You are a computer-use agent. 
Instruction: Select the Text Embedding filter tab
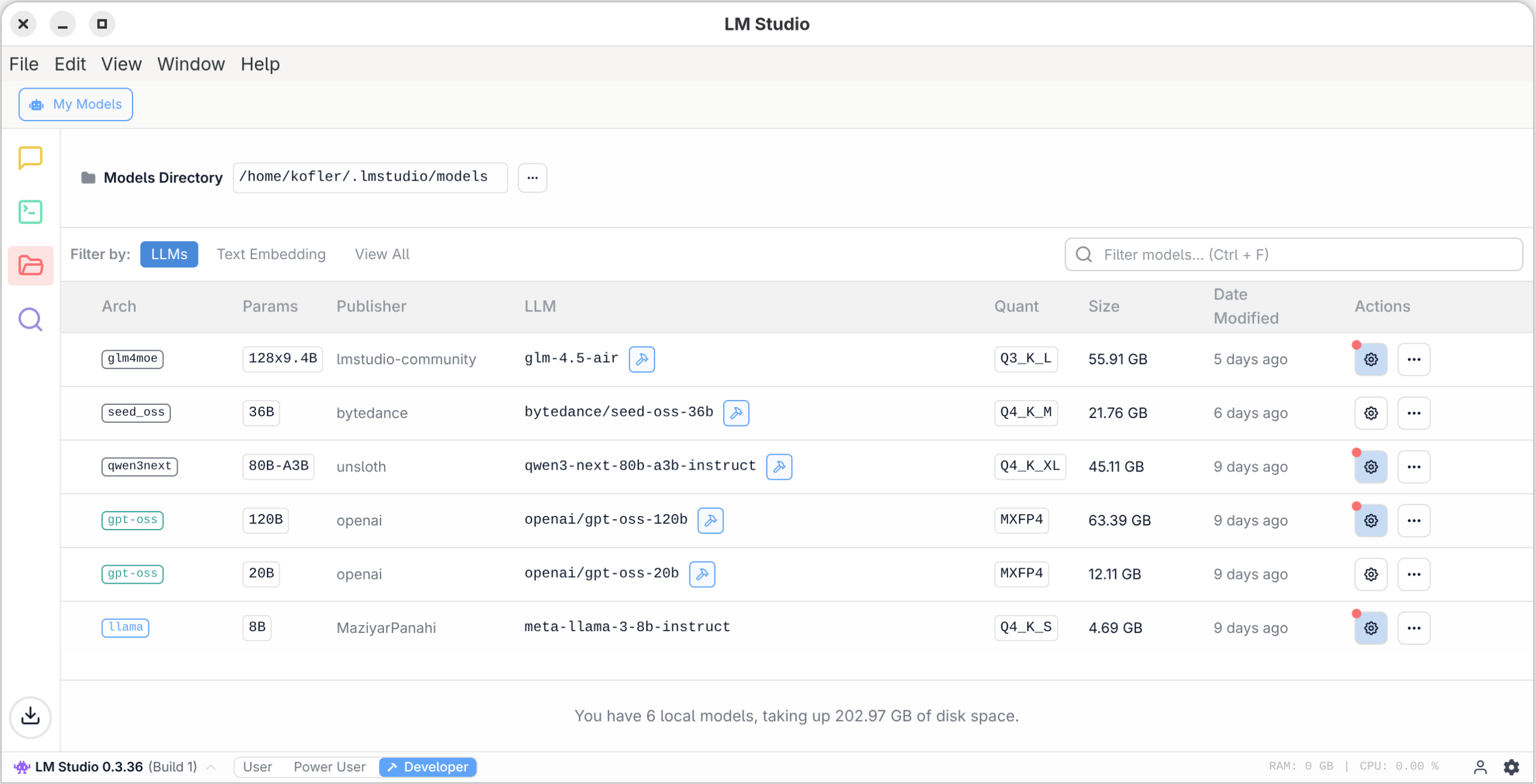(271, 254)
